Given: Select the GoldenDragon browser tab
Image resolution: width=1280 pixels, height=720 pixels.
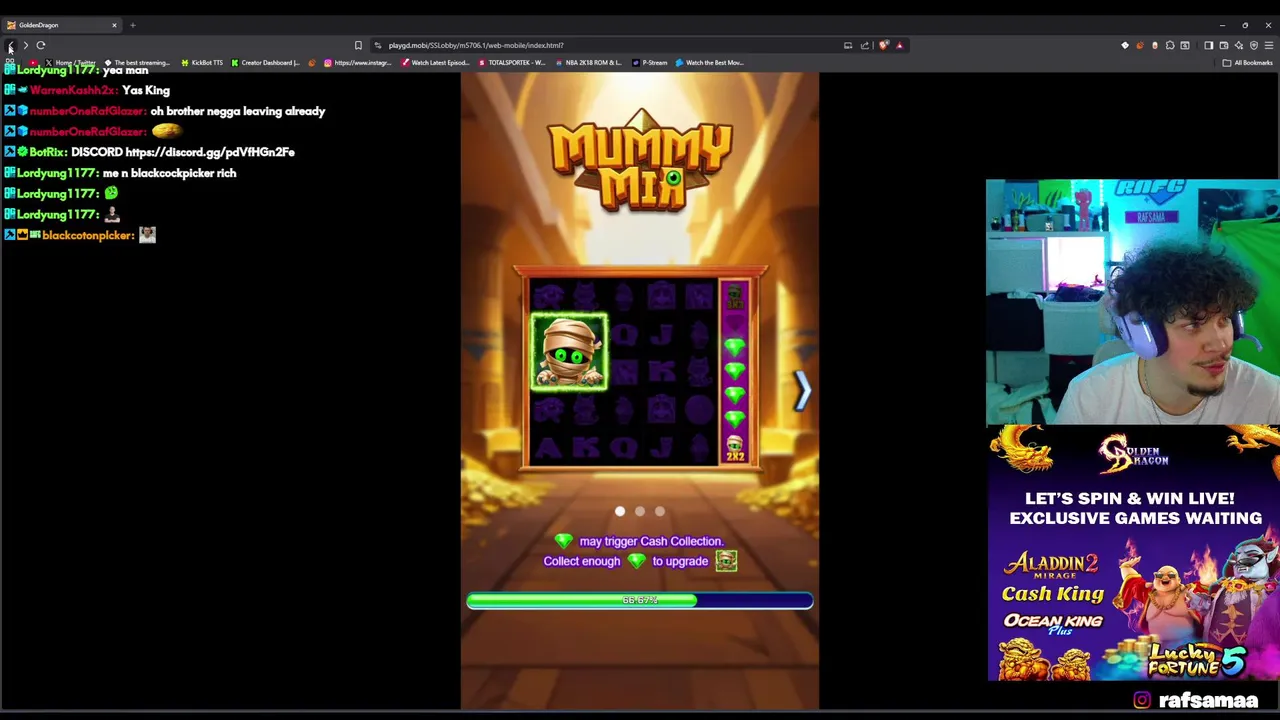Looking at the screenshot, I should [60, 25].
